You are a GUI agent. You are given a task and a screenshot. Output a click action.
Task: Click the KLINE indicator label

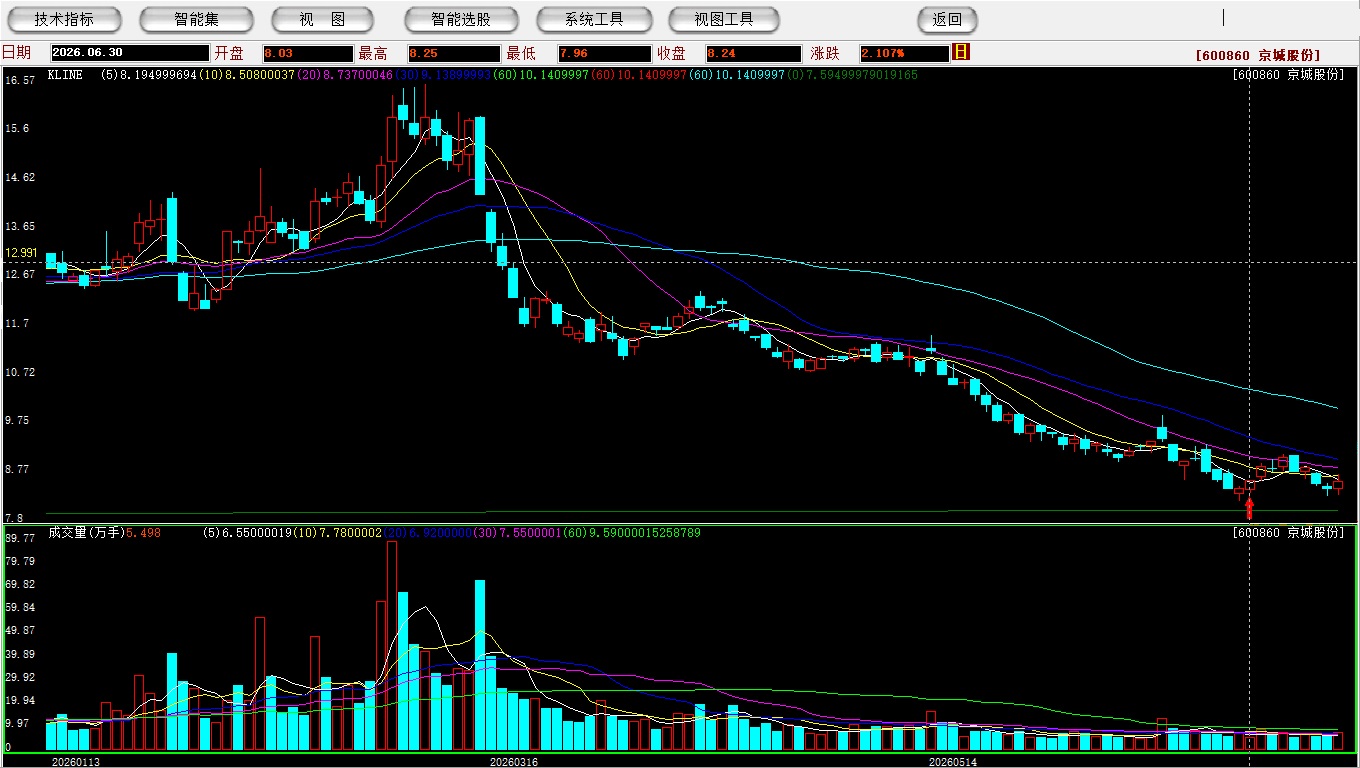[x=65, y=75]
